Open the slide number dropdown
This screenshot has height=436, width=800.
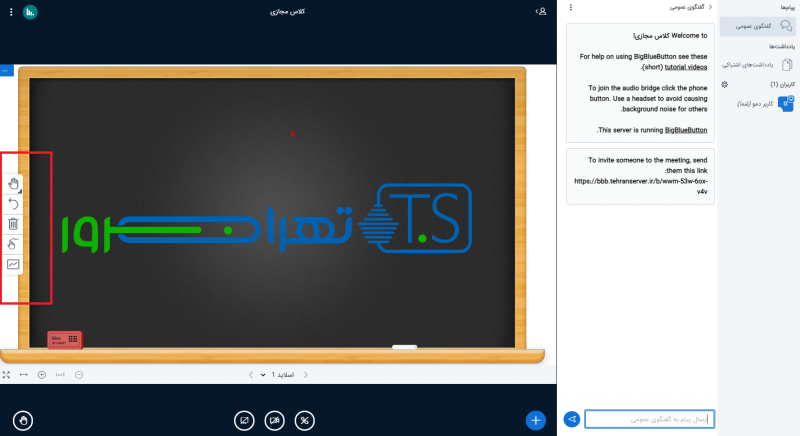click(x=277, y=375)
